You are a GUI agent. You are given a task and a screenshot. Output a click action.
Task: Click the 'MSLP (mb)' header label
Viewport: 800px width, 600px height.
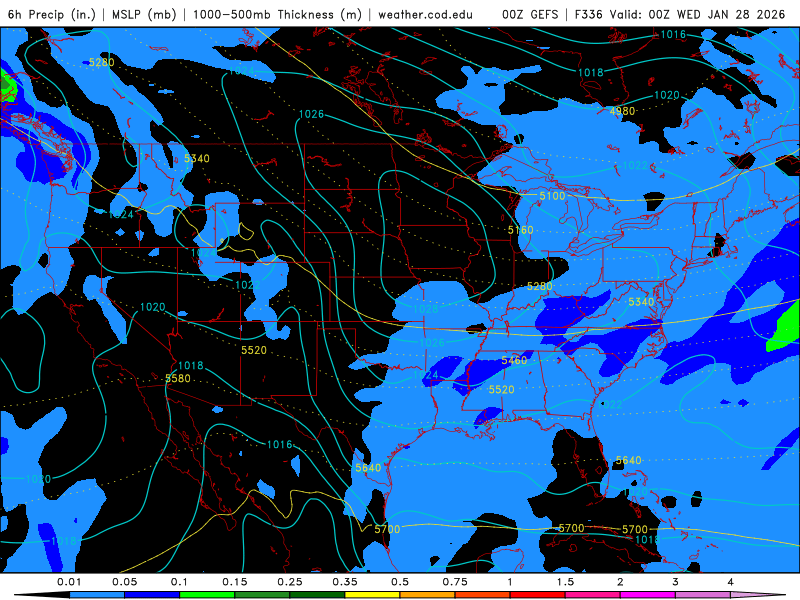coord(144,14)
